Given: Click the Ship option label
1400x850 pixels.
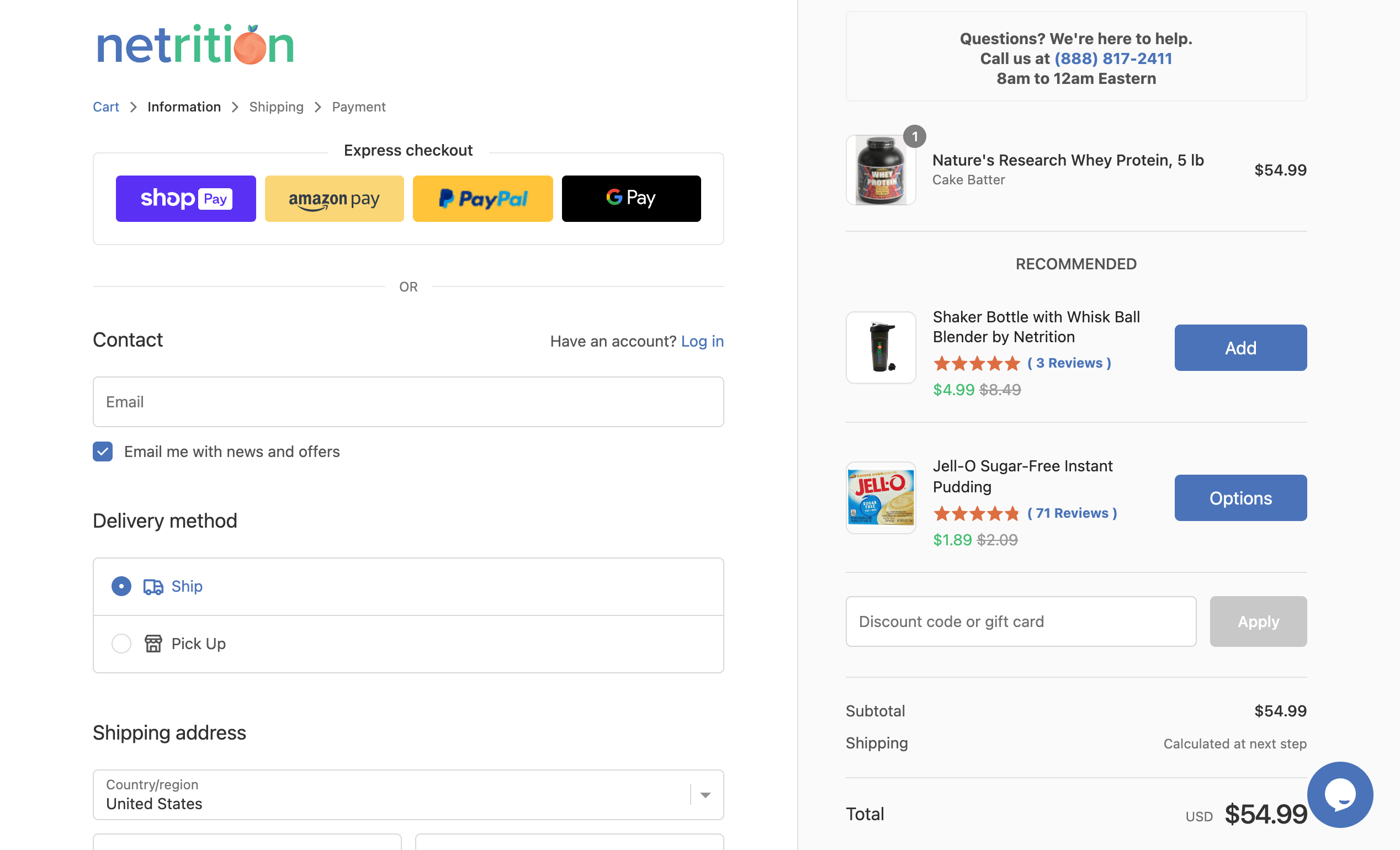Looking at the screenshot, I should click(187, 586).
